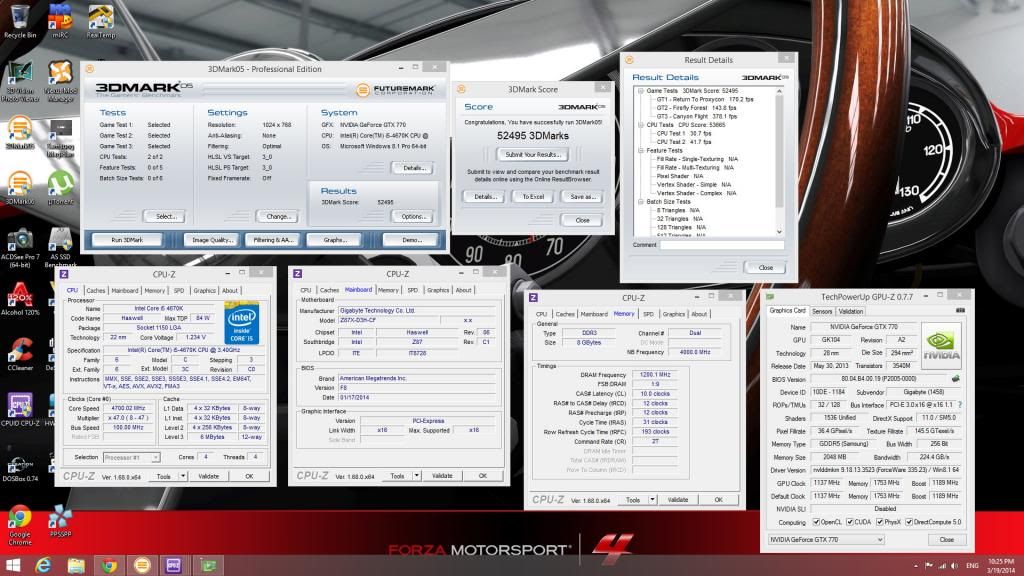Viewport: 1024px width, 576px height.
Task: Switch to Validation tab in GPU-Z
Action: (851, 312)
